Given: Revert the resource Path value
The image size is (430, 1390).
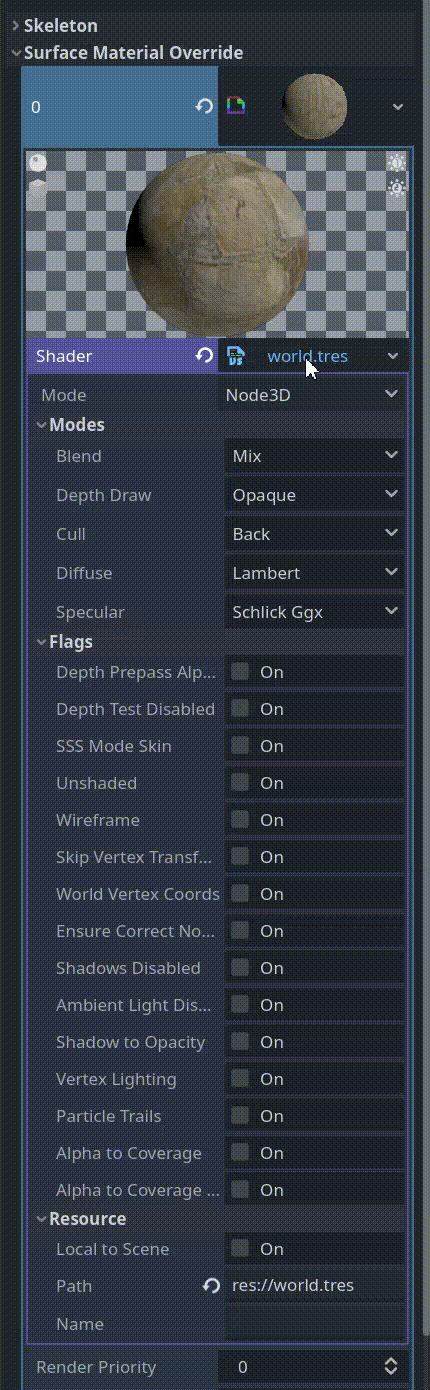Looking at the screenshot, I should click(211, 1286).
